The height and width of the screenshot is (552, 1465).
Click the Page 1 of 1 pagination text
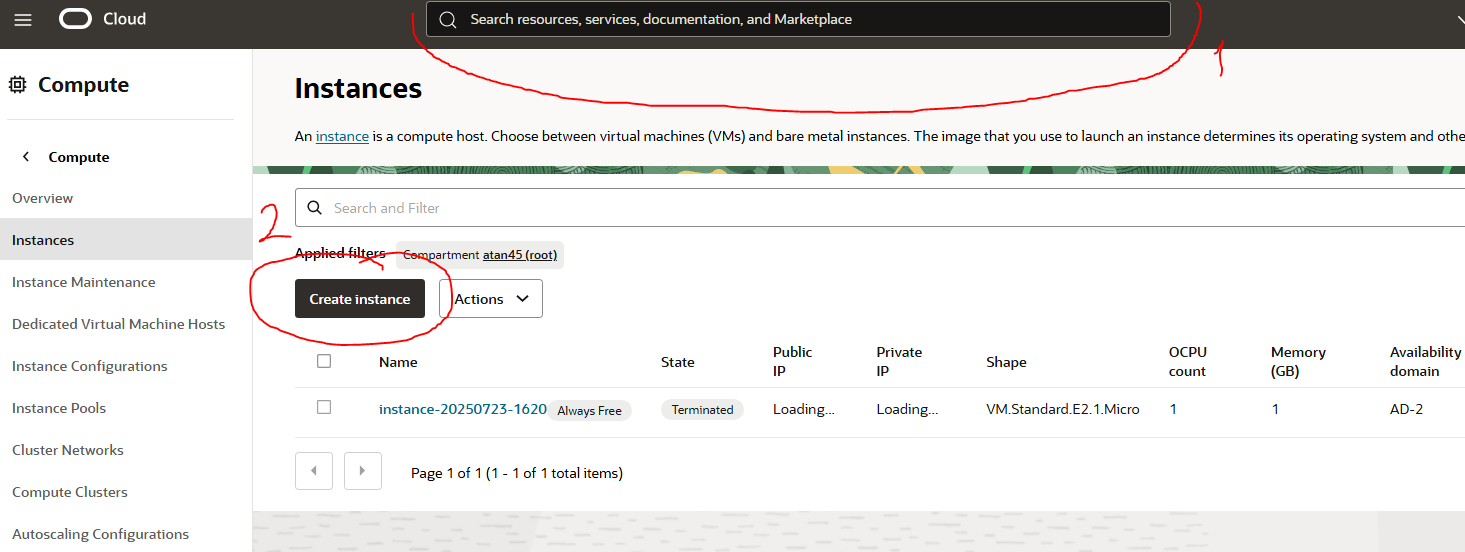517,473
